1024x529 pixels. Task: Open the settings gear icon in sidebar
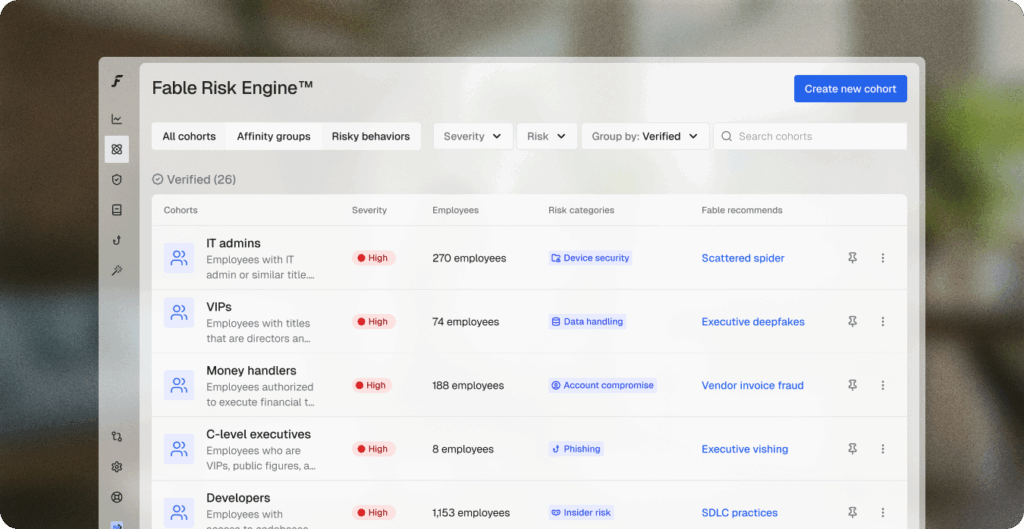(x=117, y=467)
